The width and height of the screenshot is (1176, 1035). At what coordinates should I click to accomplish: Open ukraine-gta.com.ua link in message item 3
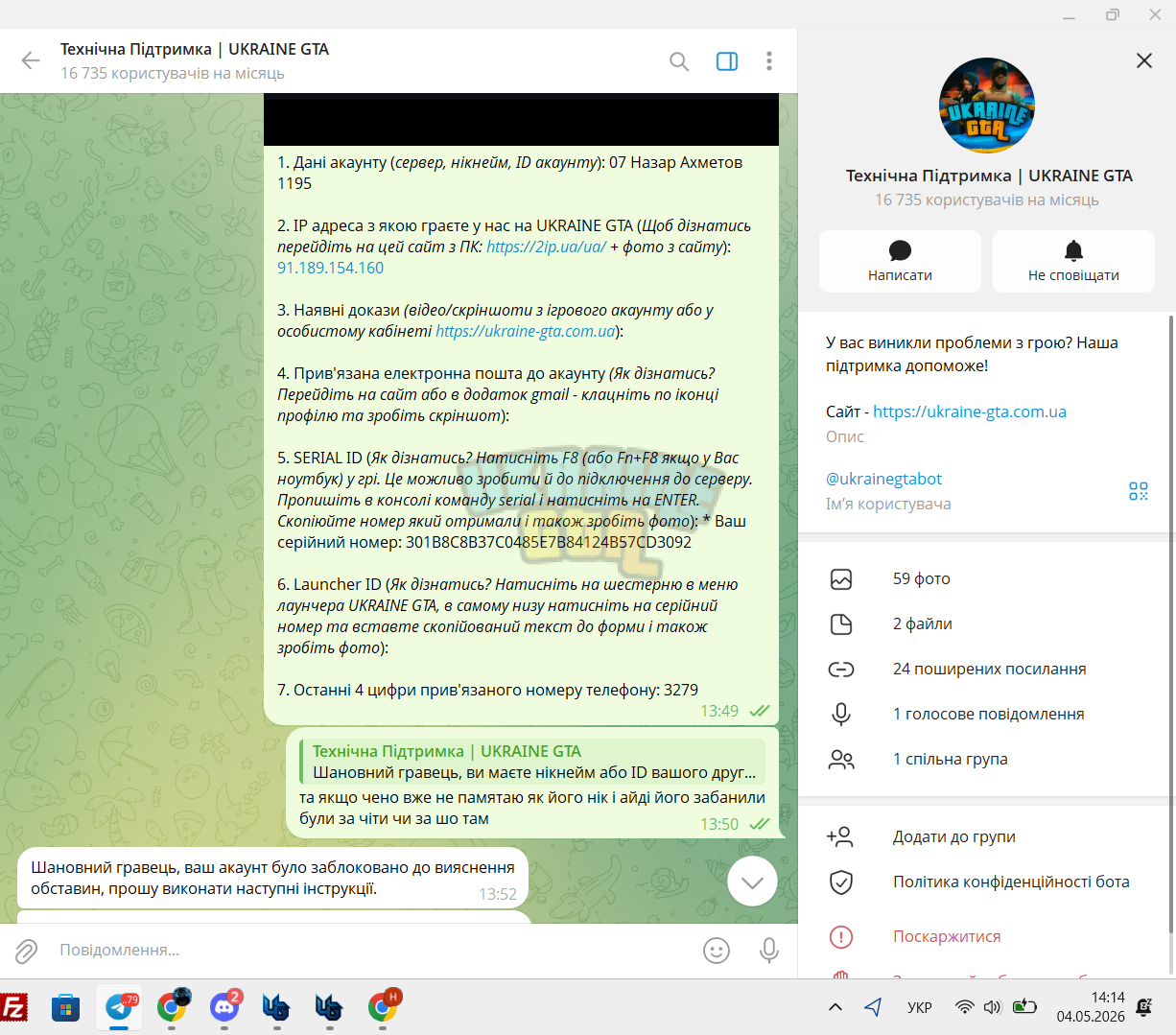(526, 331)
